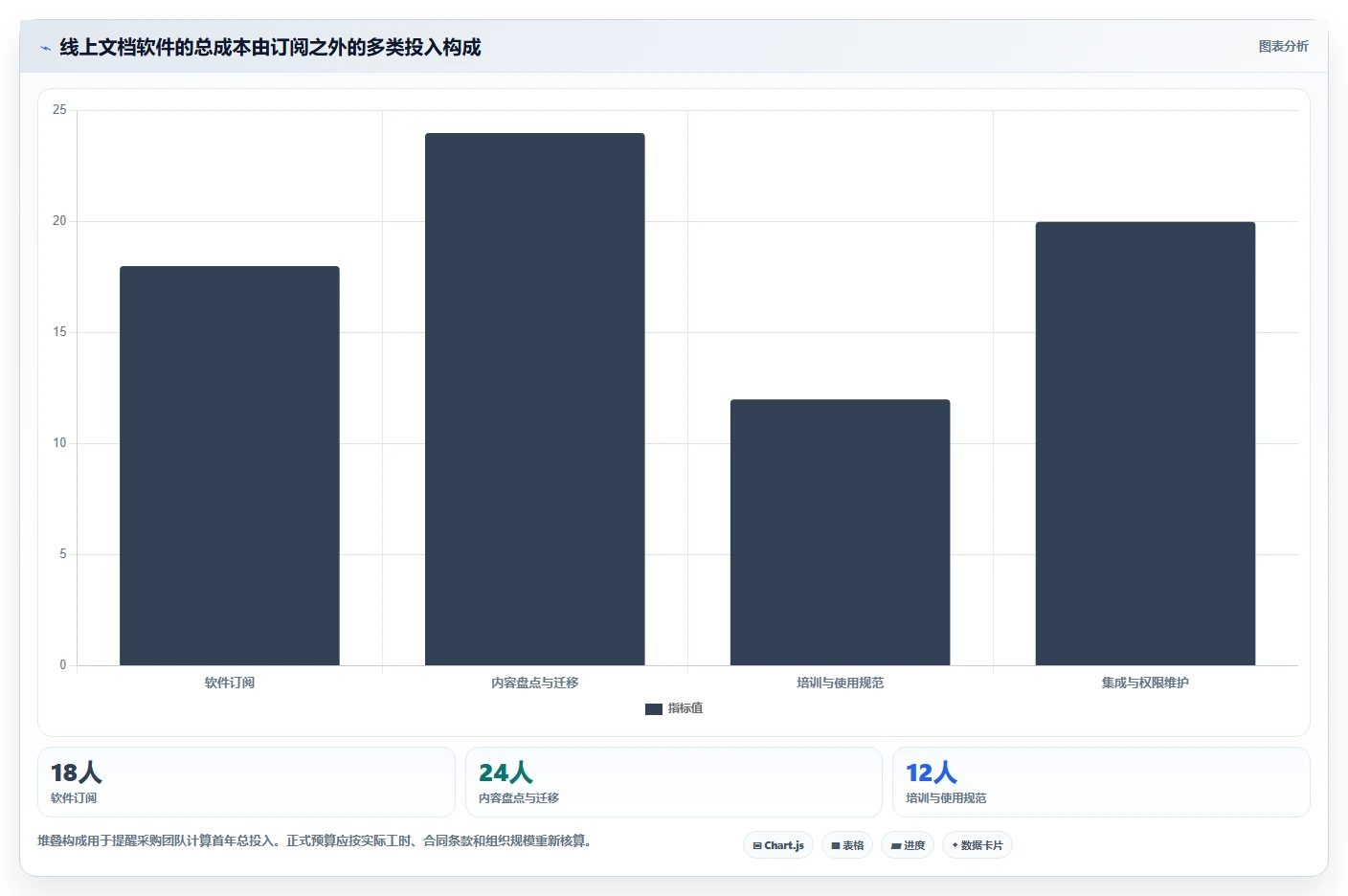1348x896 pixels.
Task: Click the 培训与使用规范 bar in the chart
Action: click(841, 532)
